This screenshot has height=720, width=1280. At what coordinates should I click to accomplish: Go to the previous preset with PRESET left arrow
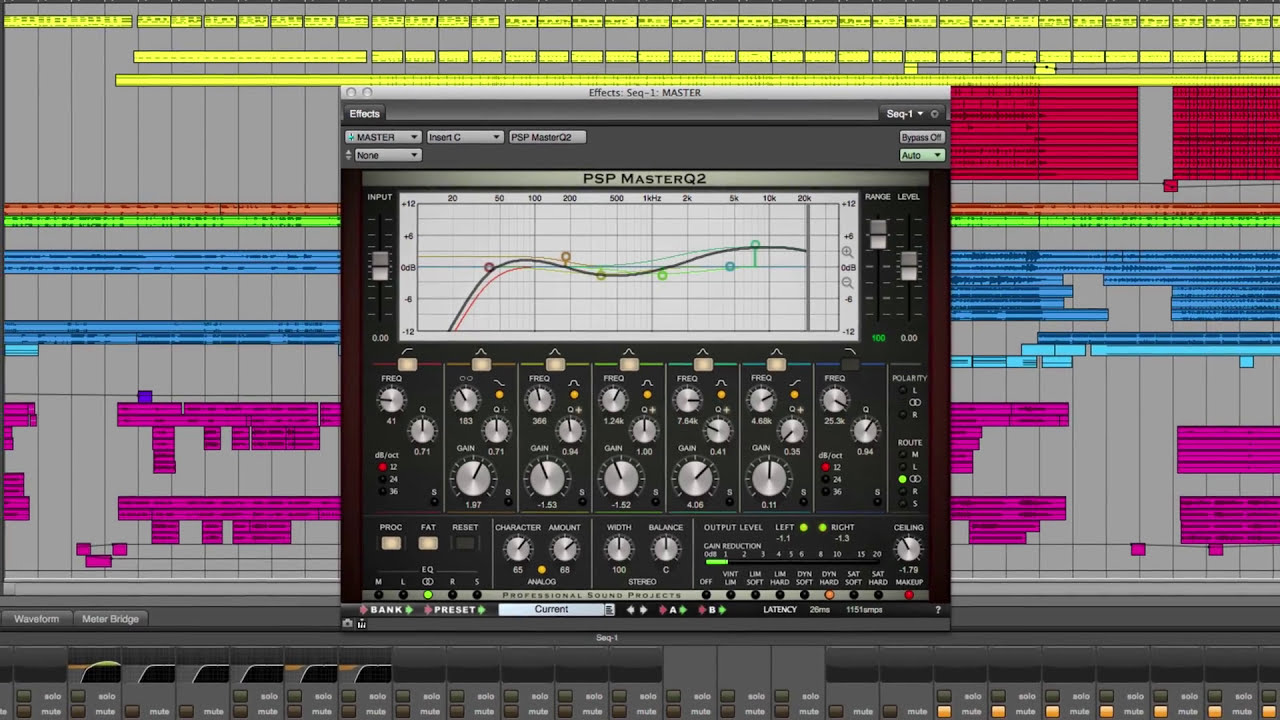click(429, 610)
